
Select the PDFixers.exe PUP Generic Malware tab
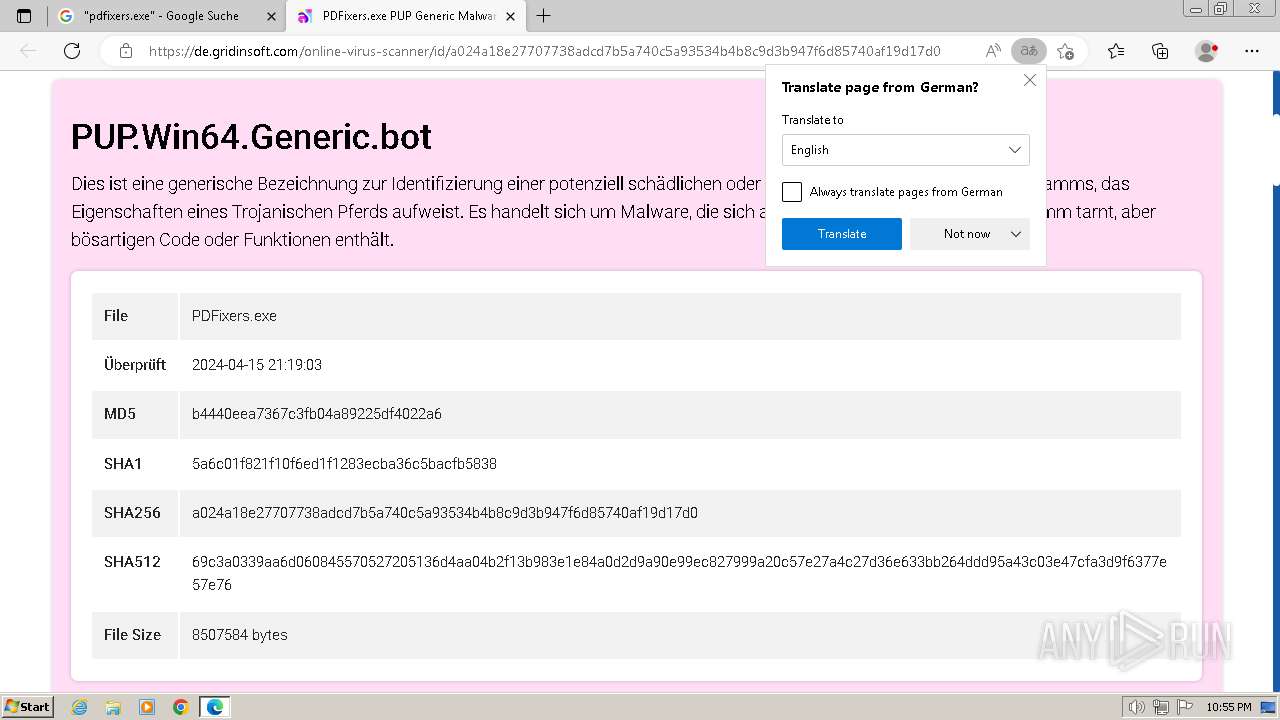(x=405, y=16)
